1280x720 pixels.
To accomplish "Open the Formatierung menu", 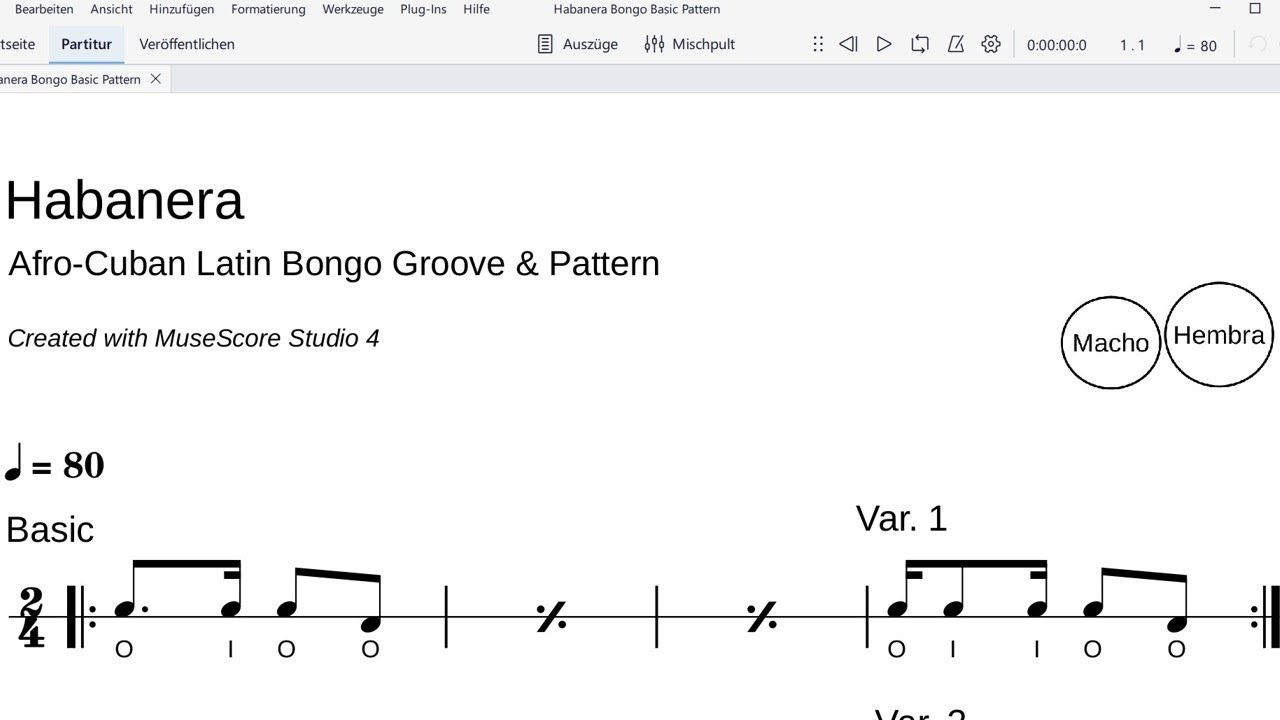I will (x=268, y=9).
